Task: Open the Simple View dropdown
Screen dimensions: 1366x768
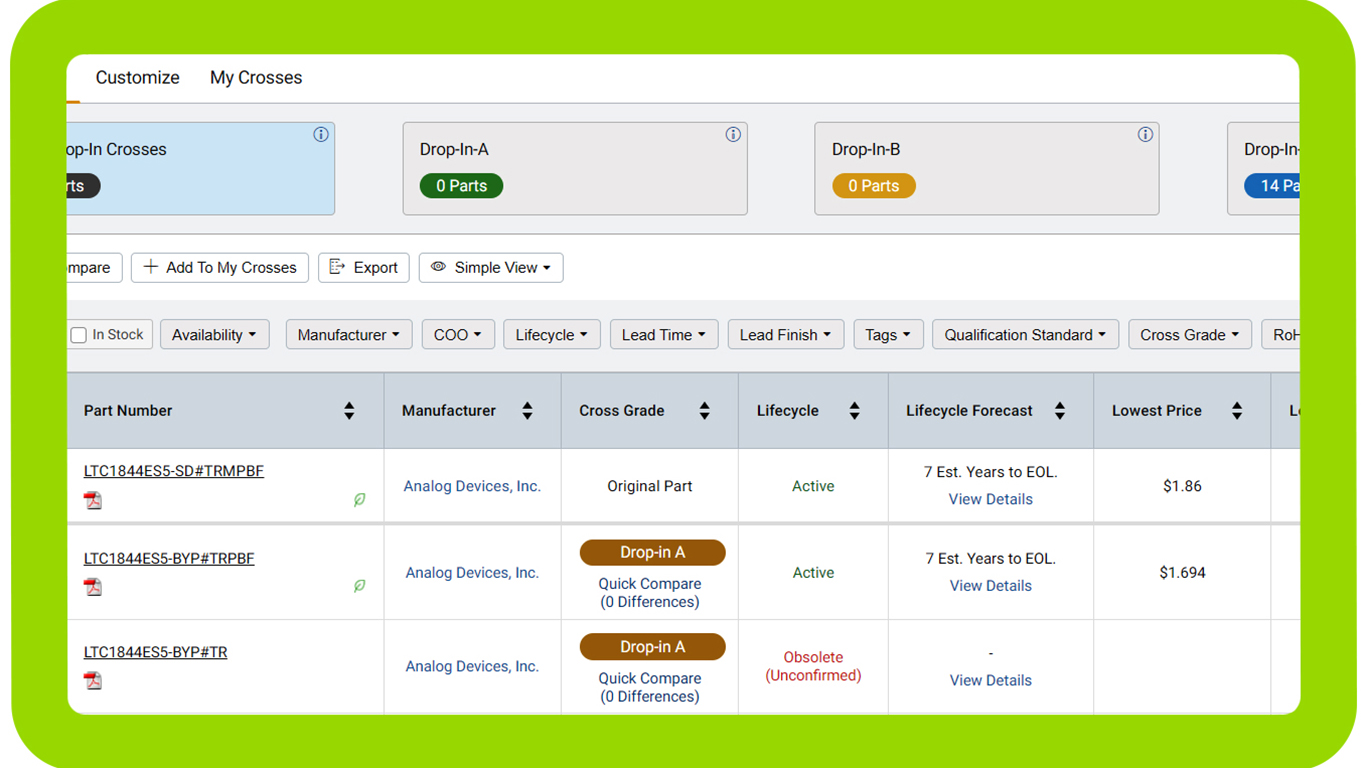Action: [x=491, y=268]
